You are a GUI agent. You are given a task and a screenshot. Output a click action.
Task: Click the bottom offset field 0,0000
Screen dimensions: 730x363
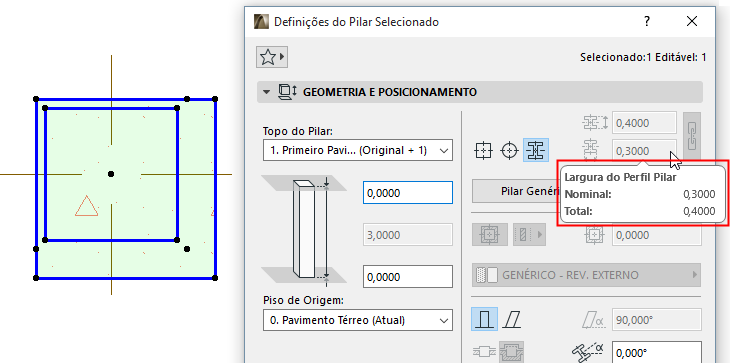(x=407, y=276)
